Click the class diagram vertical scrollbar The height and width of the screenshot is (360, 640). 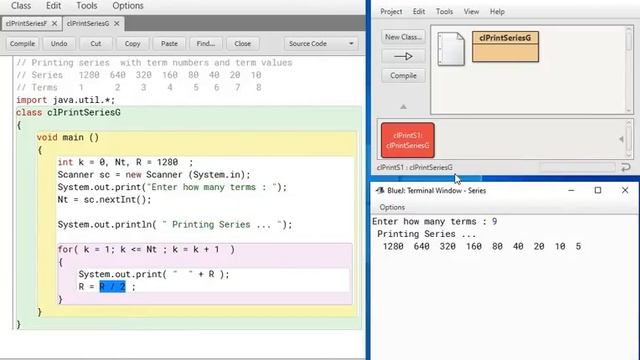coord(629,69)
